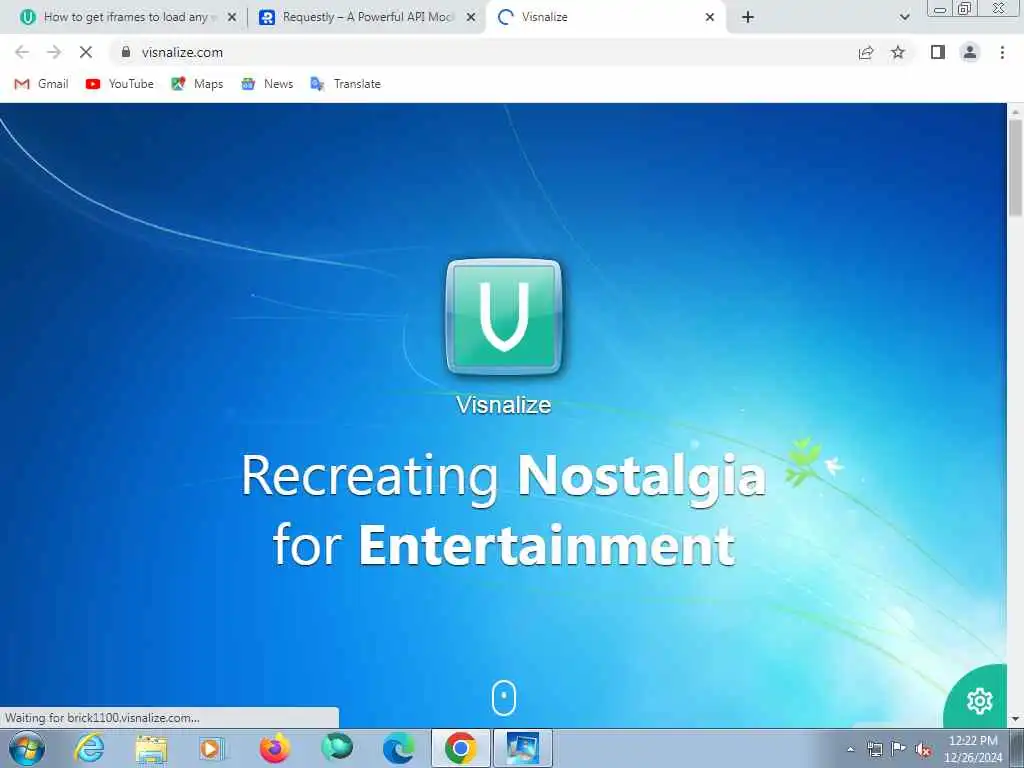Open Windows Start menu
1024x768 pixels.
(27, 748)
